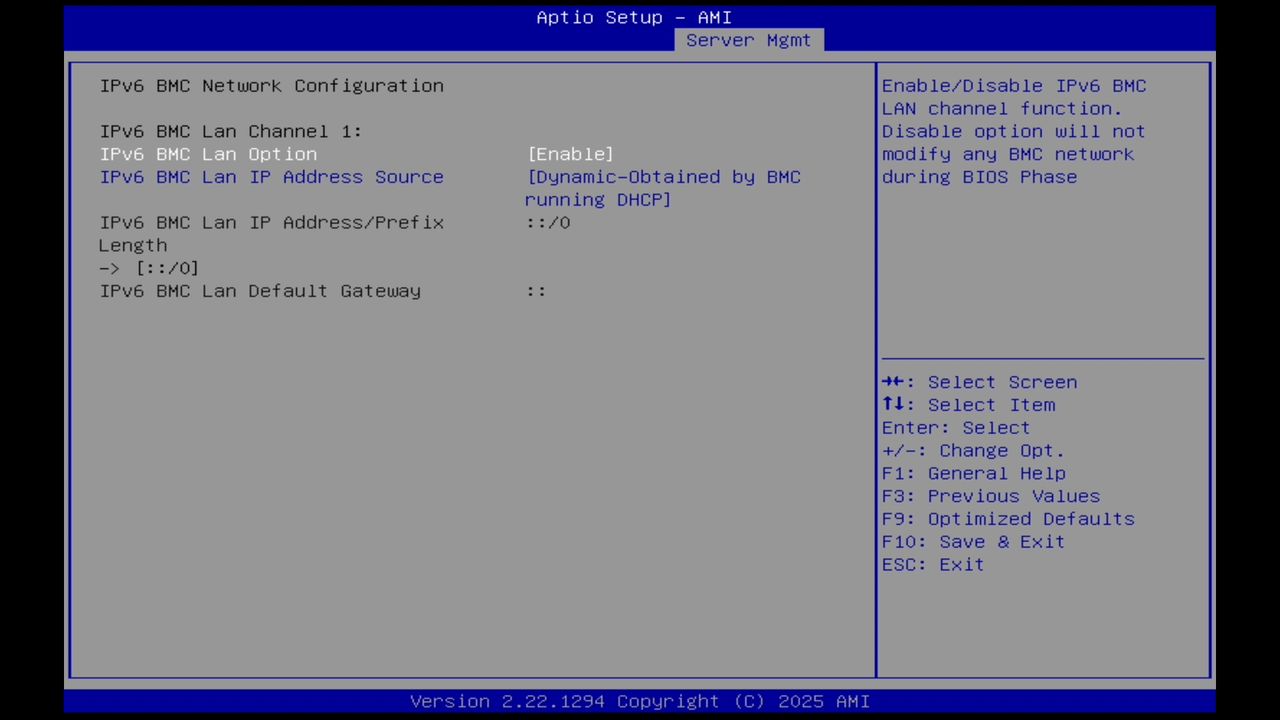Click the Enter Select hint
This screenshot has width=1280, height=720.
[x=955, y=427]
